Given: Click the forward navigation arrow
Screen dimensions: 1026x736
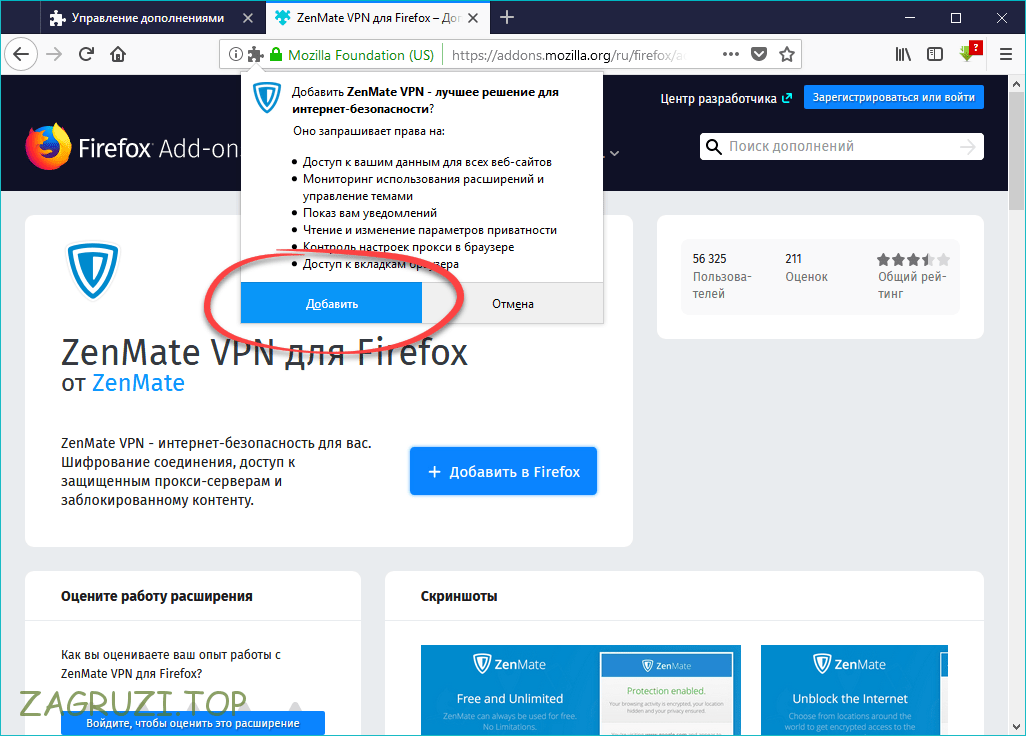Looking at the screenshot, I should coord(54,54).
